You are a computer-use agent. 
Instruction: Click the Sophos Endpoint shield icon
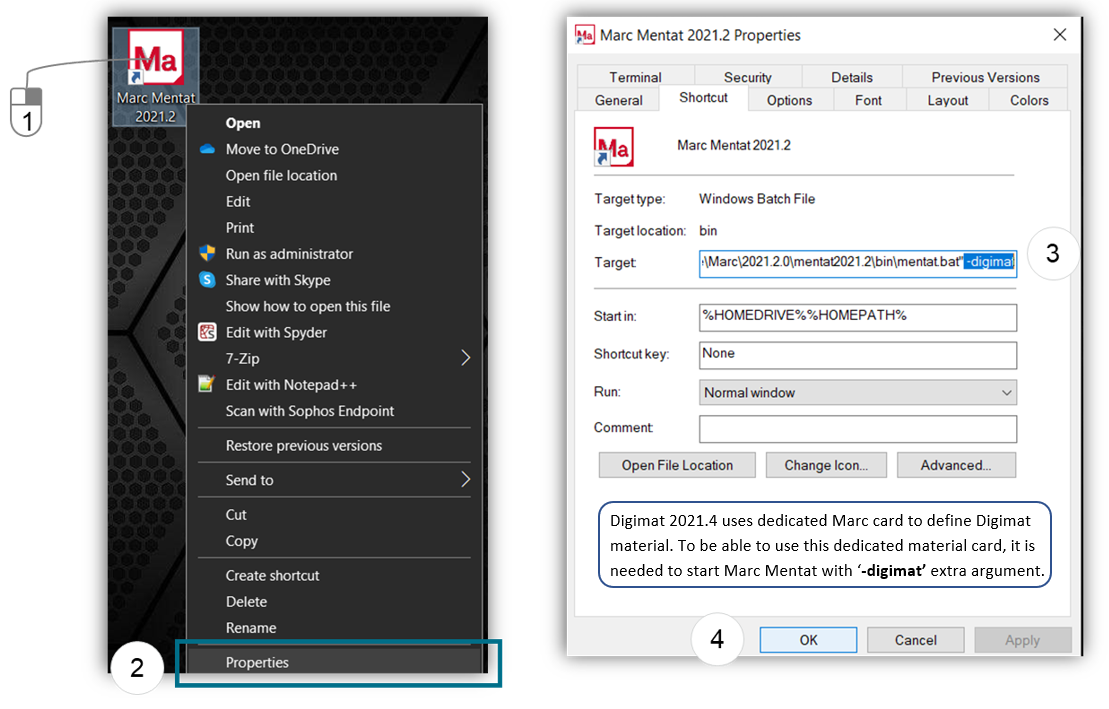[207, 410]
